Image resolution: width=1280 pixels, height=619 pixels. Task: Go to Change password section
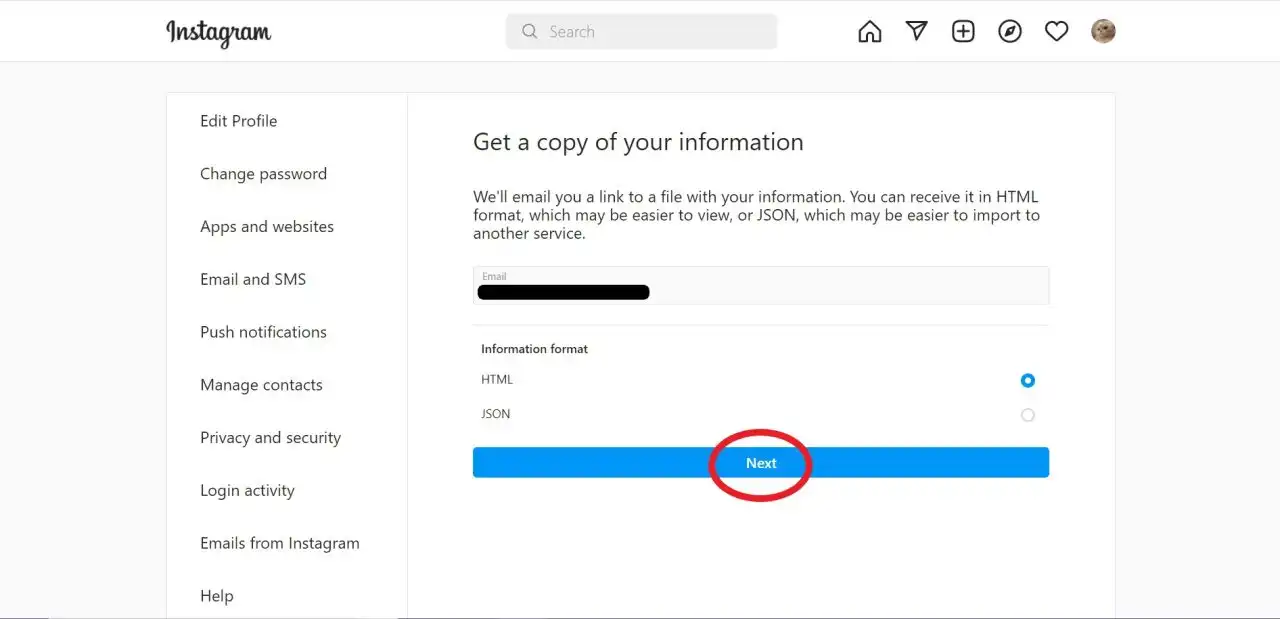(x=263, y=174)
